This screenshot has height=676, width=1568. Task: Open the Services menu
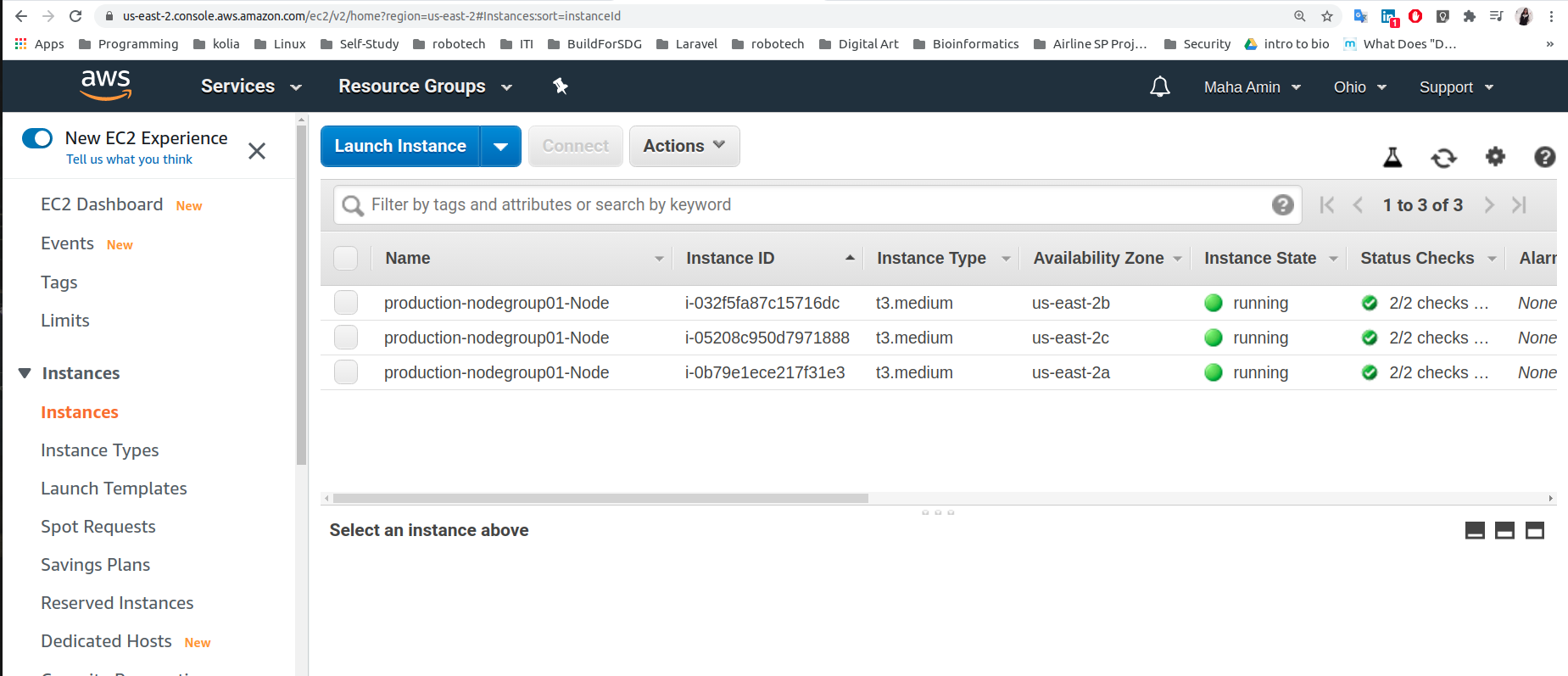tap(251, 87)
